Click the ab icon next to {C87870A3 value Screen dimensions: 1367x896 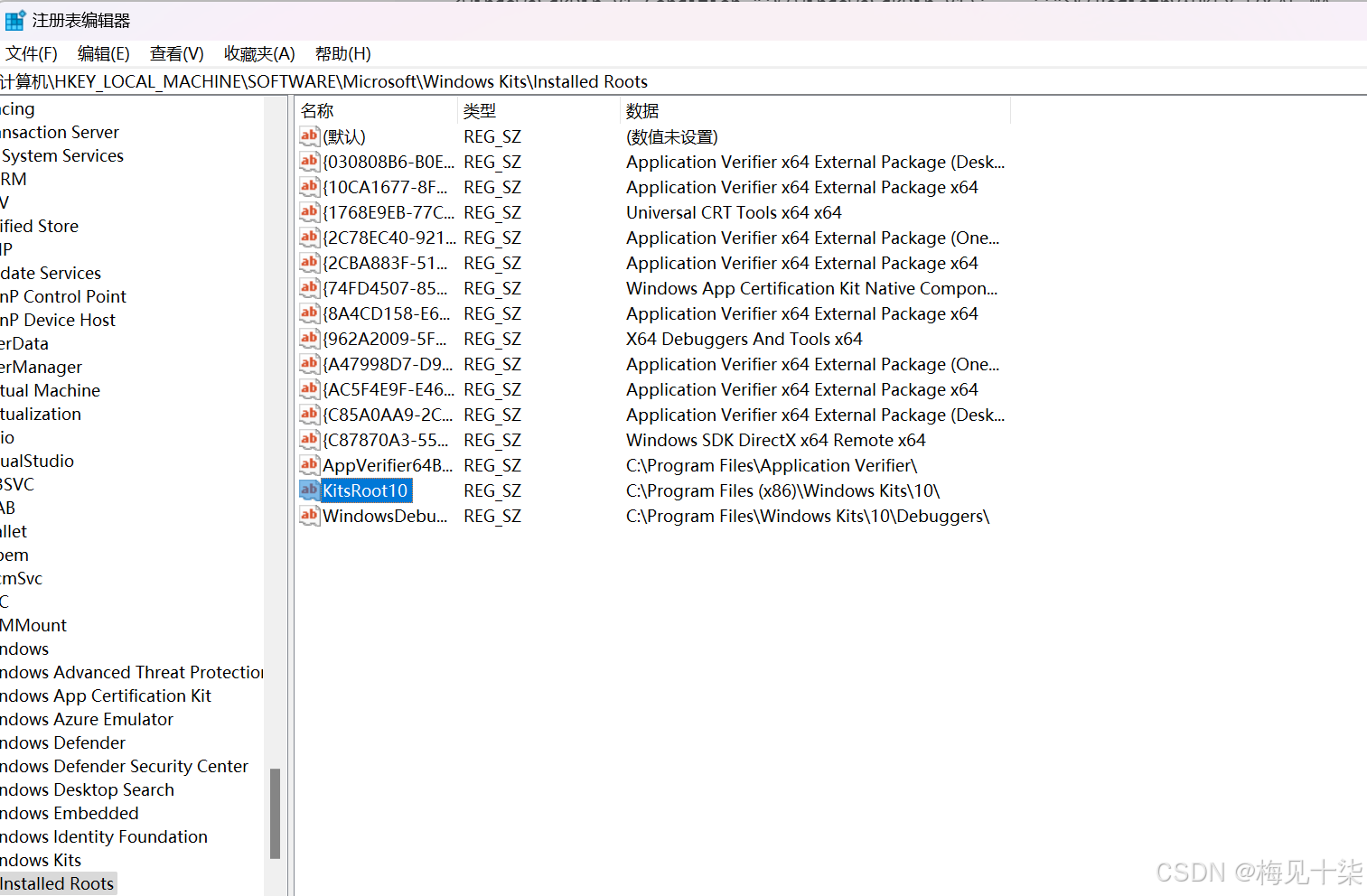tap(308, 440)
